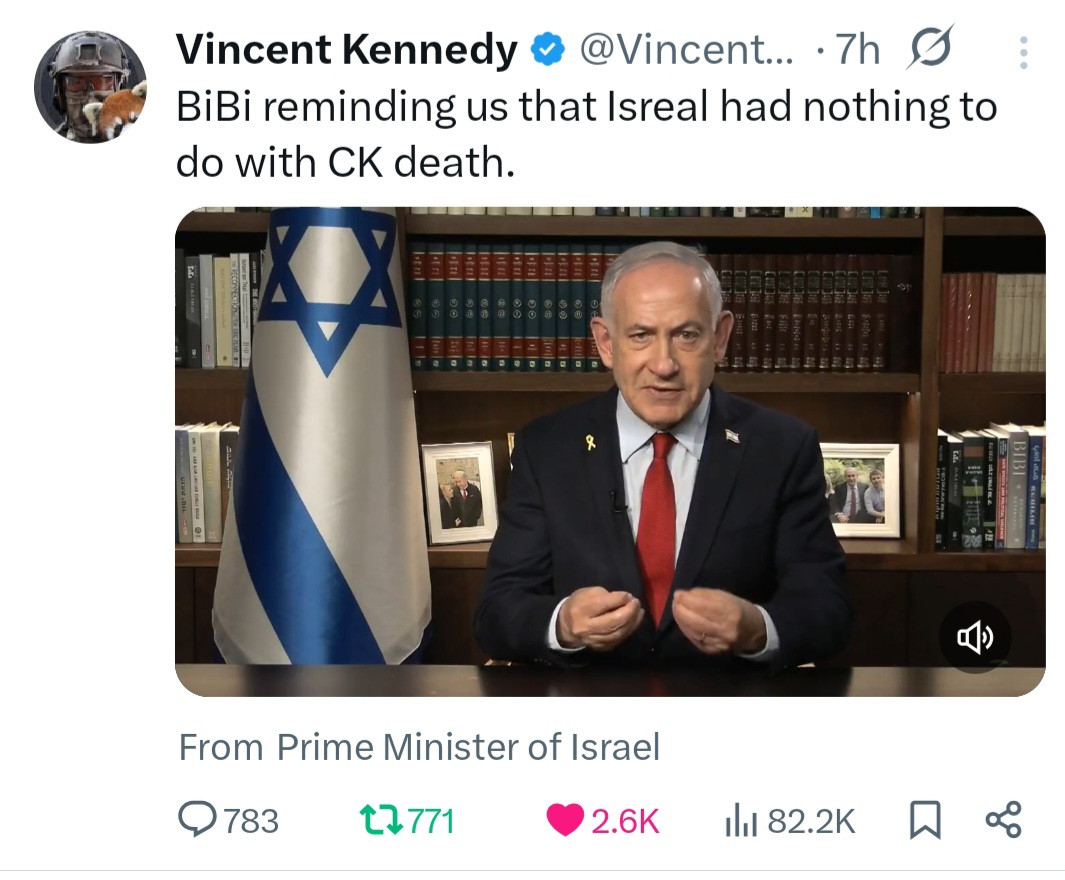Click the 783 replies count
1065x880 pixels.
click(251, 821)
